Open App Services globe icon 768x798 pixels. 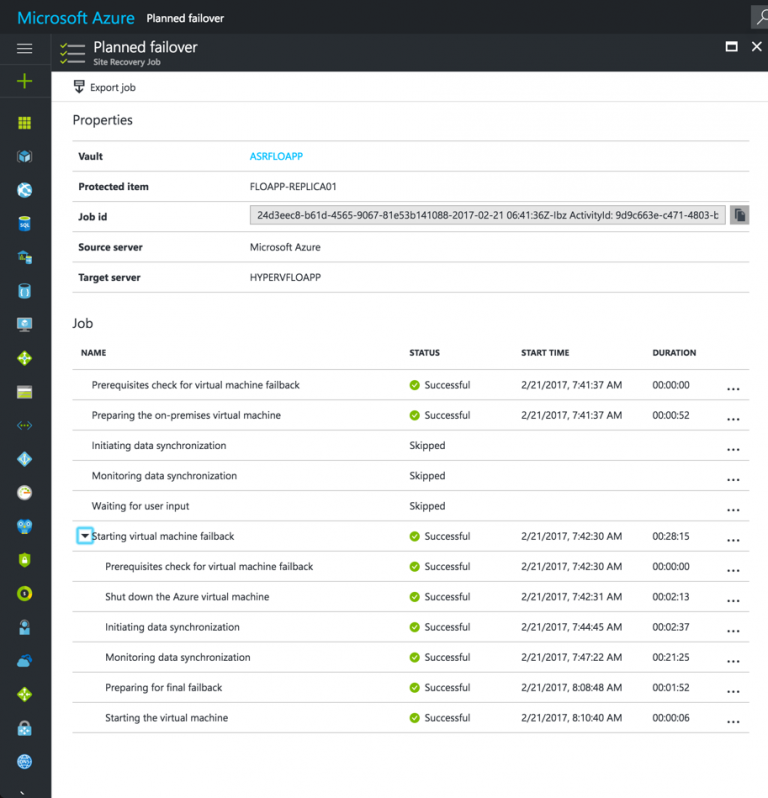click(24, 190)
